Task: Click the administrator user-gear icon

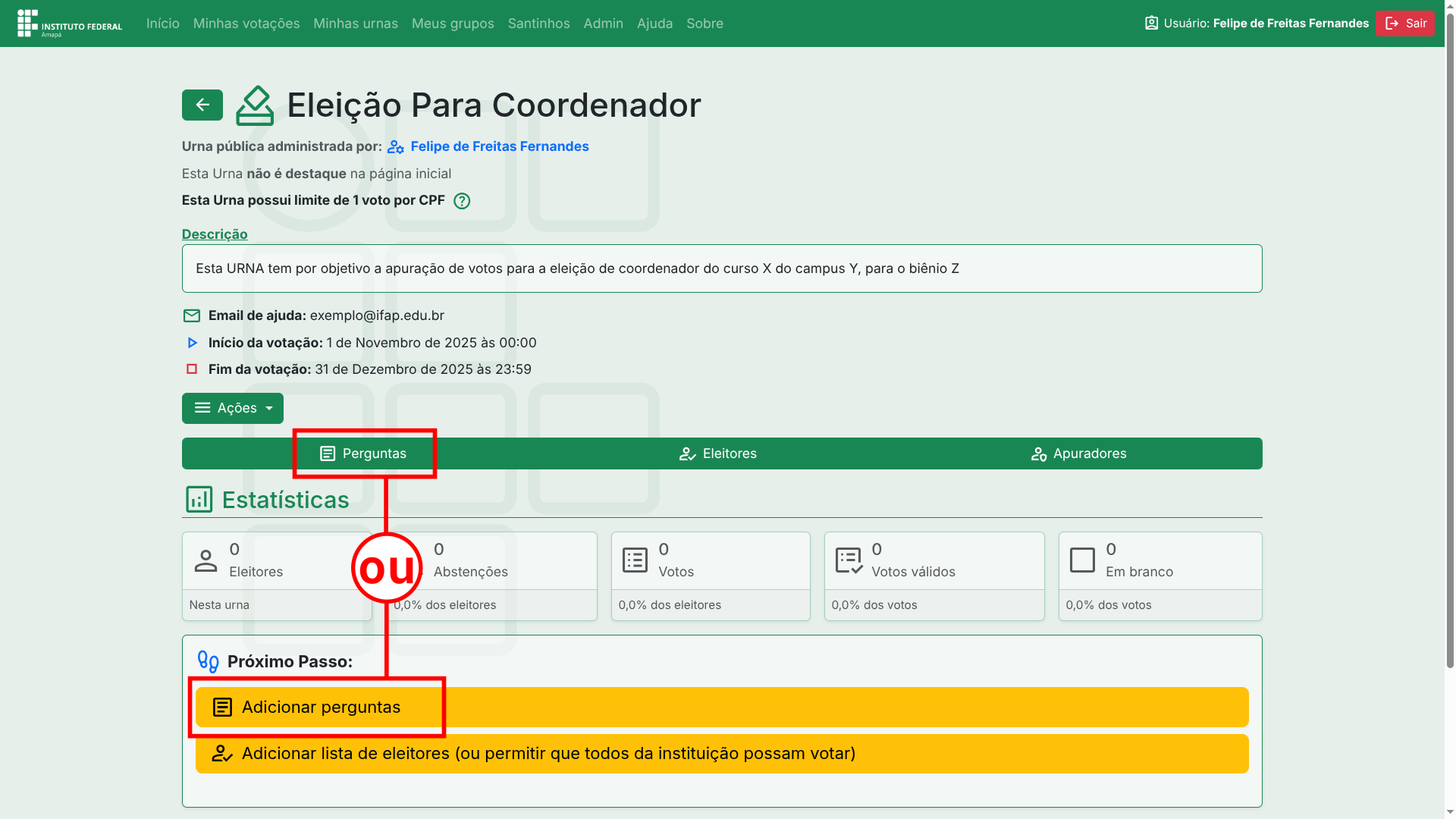Action: tap(395, 147)
